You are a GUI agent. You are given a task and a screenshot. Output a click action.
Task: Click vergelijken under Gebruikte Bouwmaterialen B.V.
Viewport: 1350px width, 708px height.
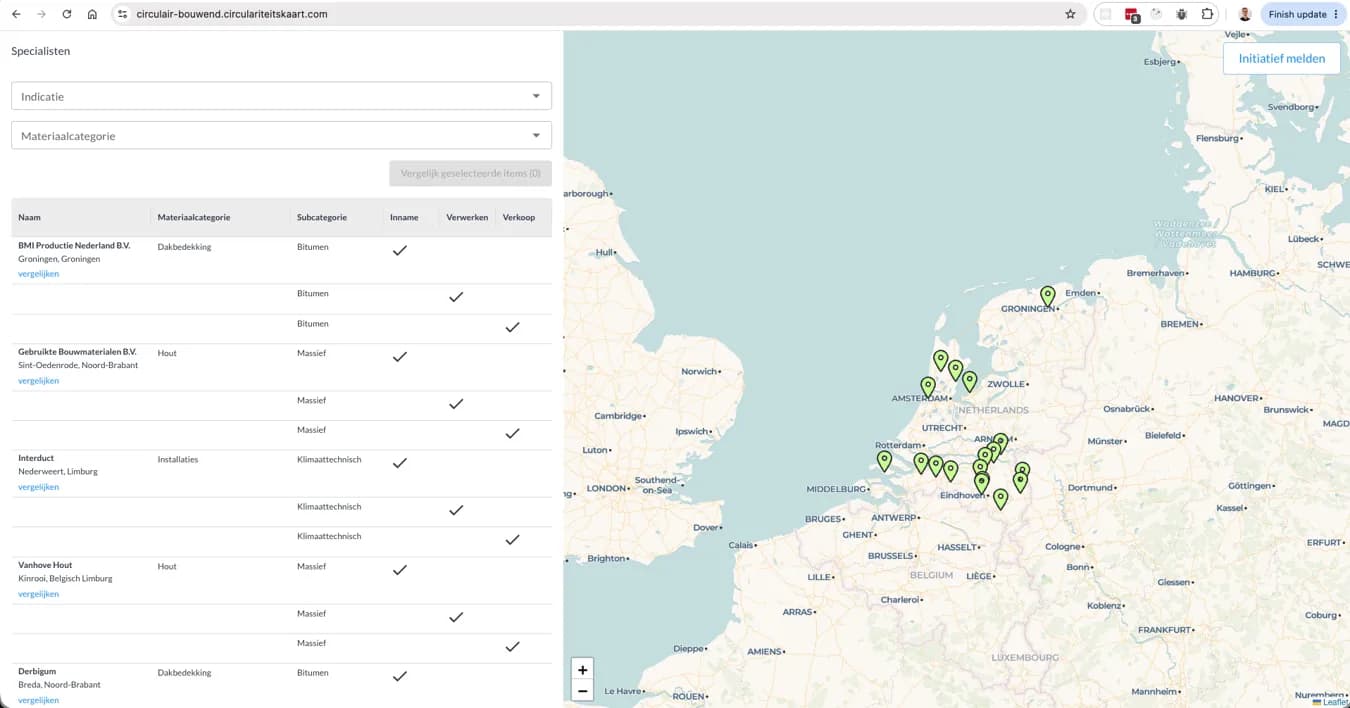point(38,381)
